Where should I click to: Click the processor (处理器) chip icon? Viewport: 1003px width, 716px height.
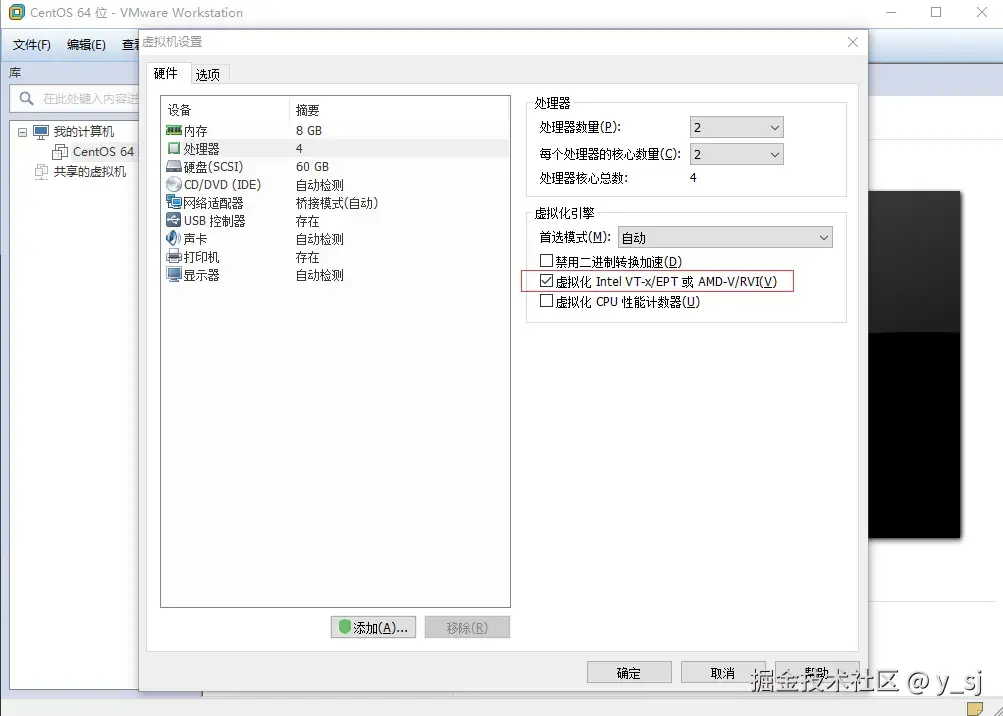[x=173, y=148]
